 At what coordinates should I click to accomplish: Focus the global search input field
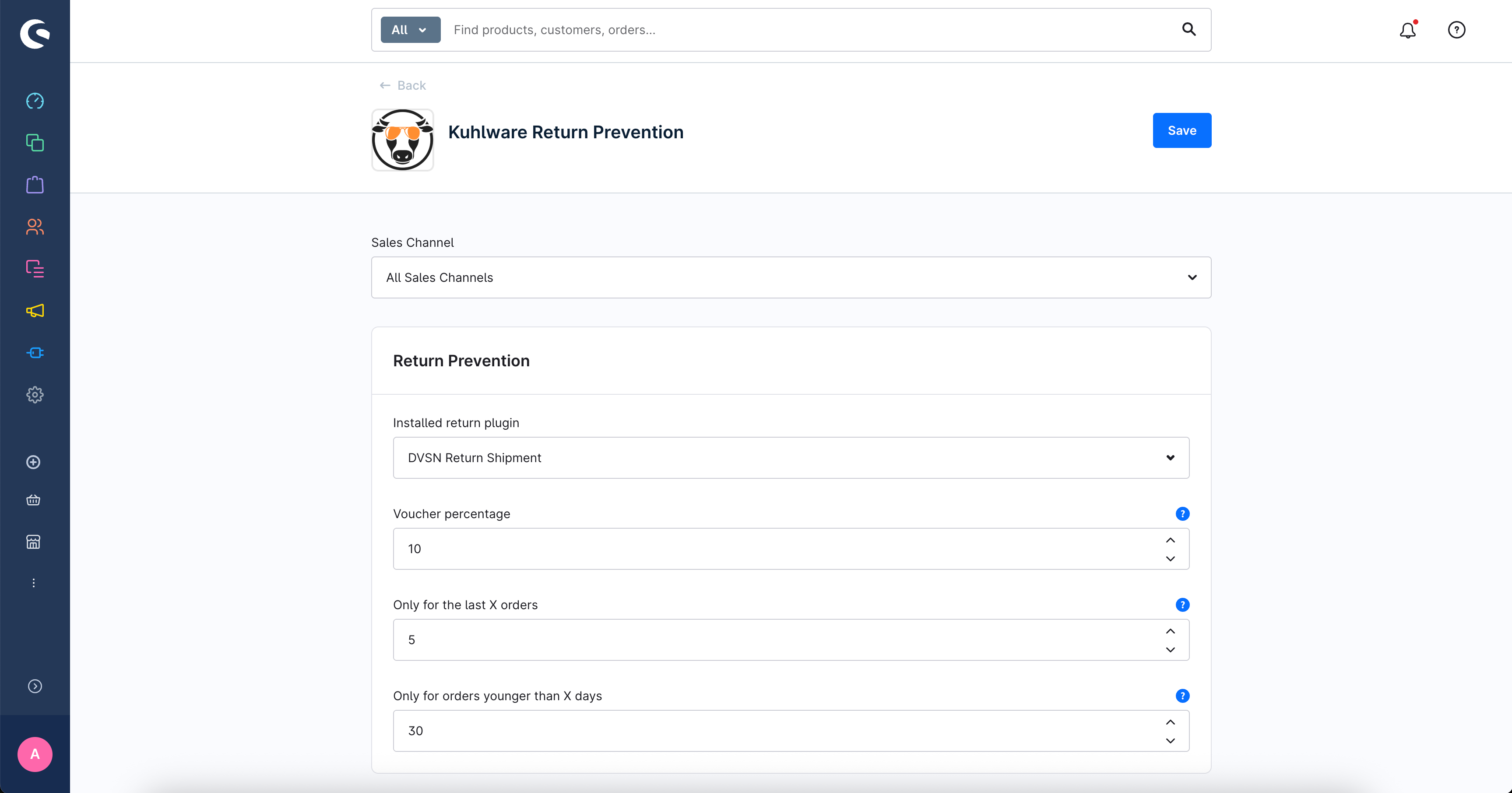coord(810,30)
